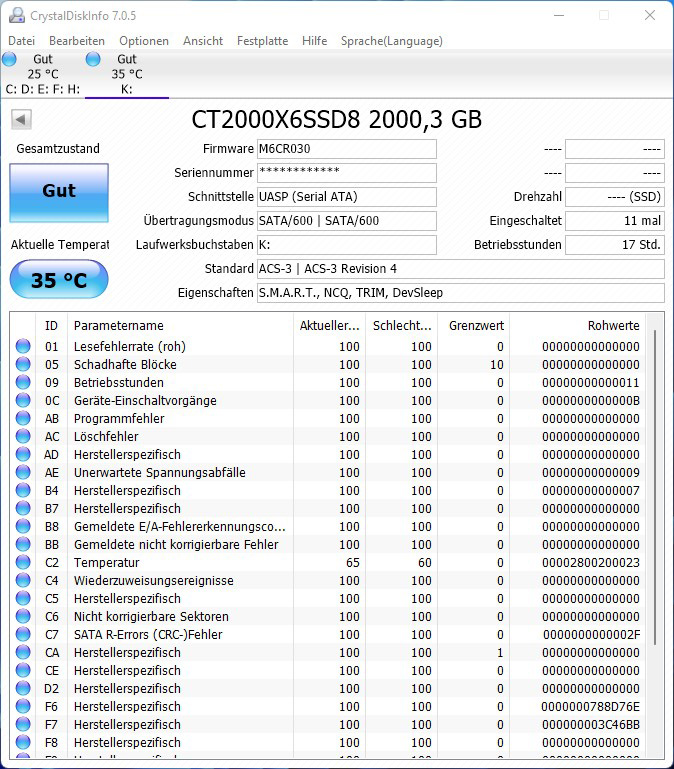The image size is (674, 769).
Task: Click the CrystalDiskInfo app icon in title bar
Action: 17,15
